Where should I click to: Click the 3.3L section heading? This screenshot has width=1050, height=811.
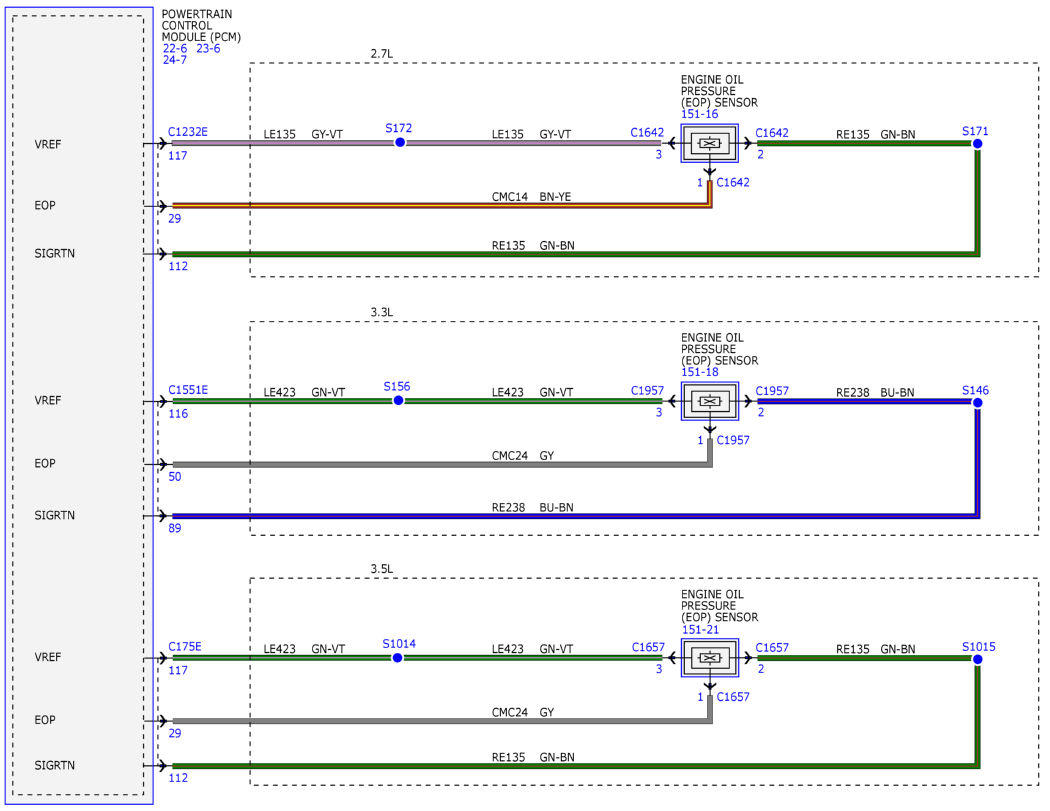[382, 312]
